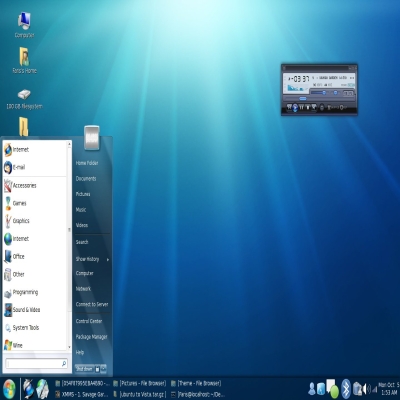Screen dimensions: 400x400
Task: Open Network from start menu
Action: 83,289
